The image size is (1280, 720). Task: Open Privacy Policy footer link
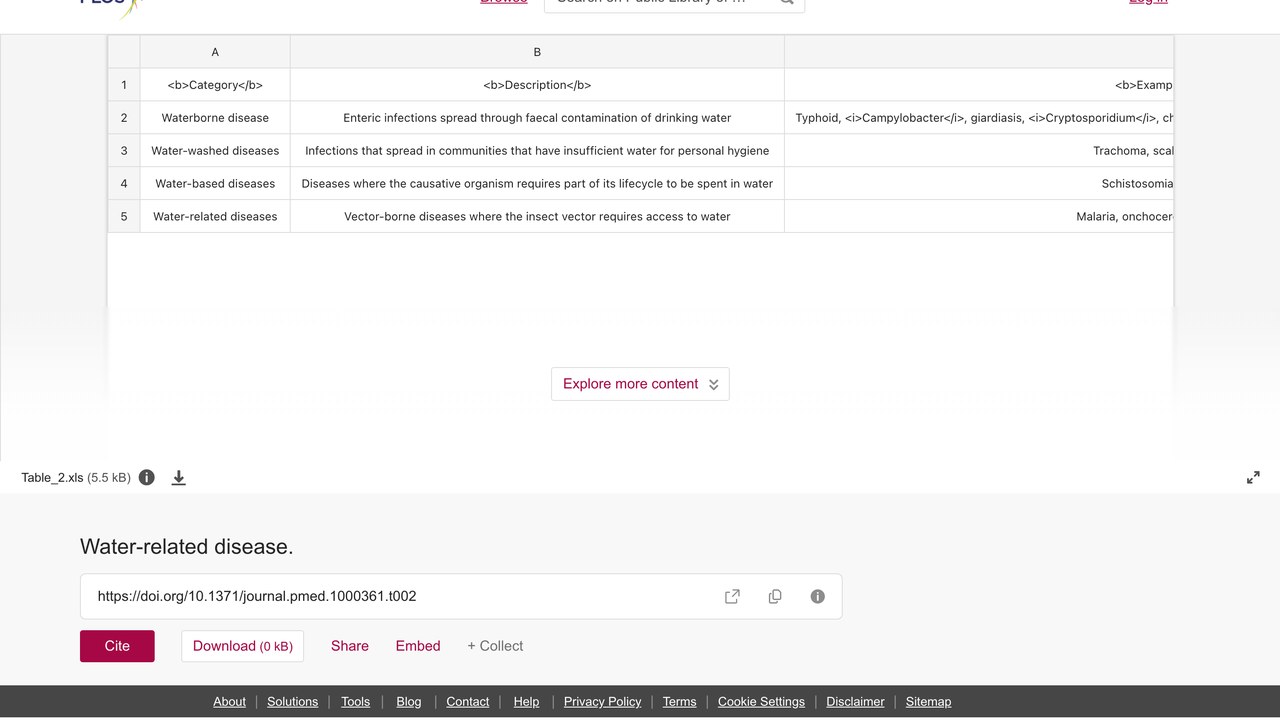point(602,702)
